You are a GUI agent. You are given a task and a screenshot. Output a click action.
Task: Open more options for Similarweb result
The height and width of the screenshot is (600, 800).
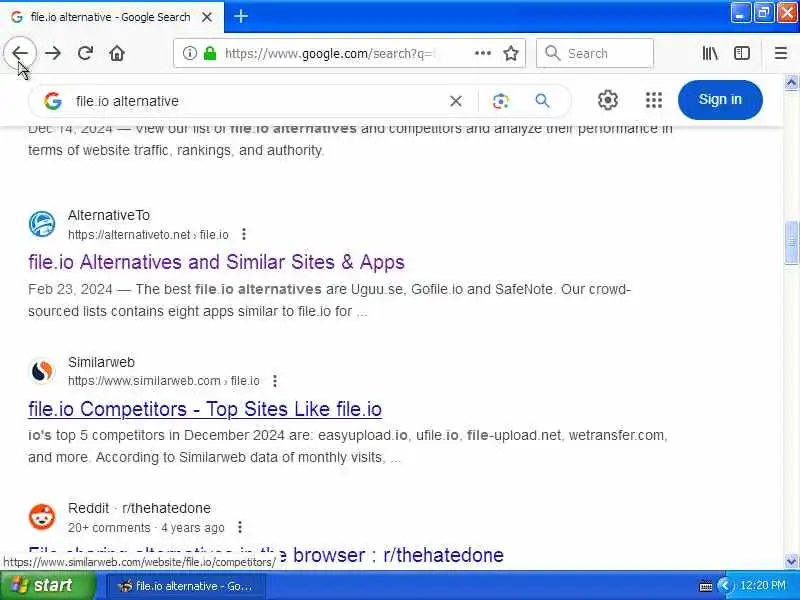click(x=274, y=381)
